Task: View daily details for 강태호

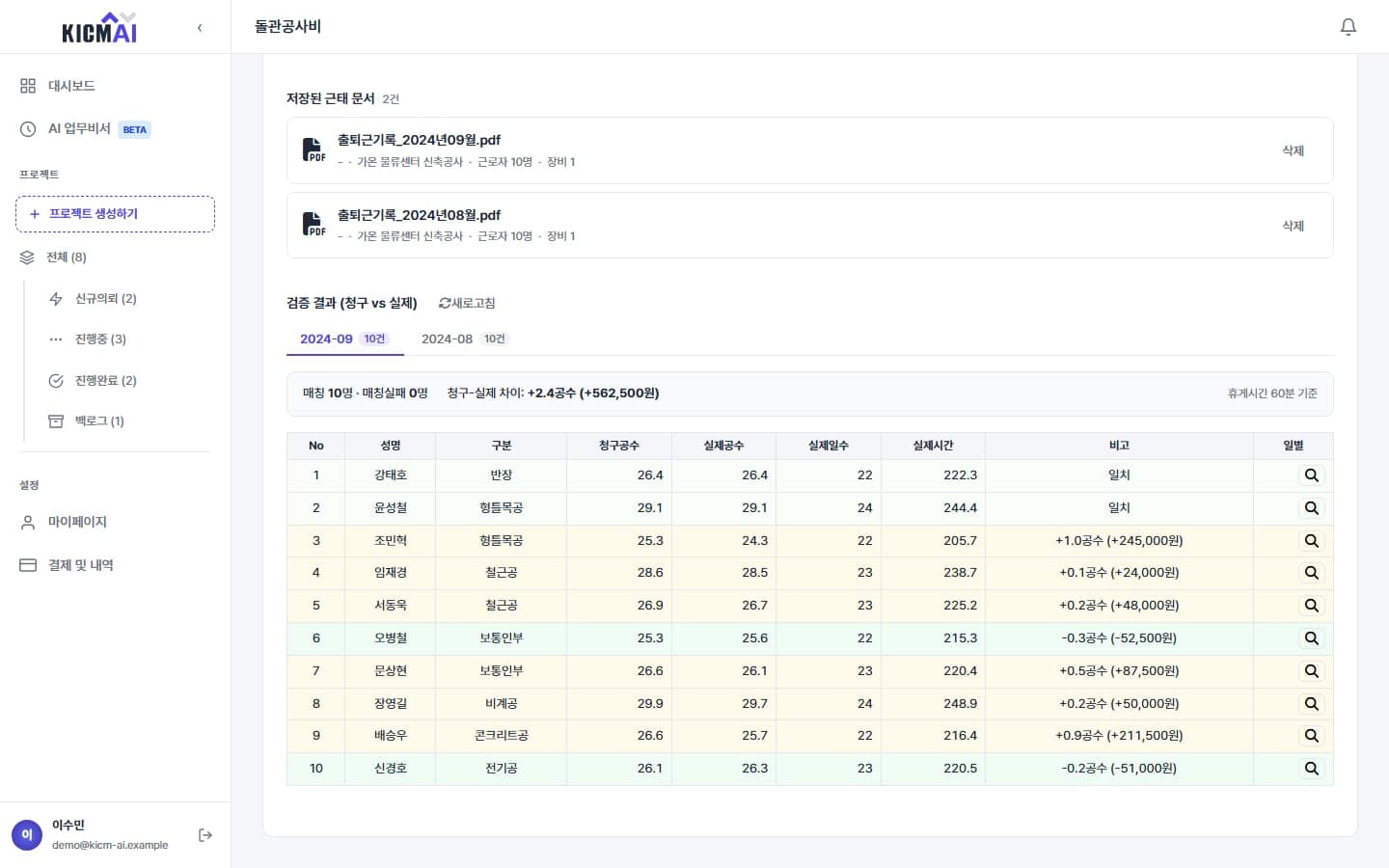Action: click(x=1311, y=475)
